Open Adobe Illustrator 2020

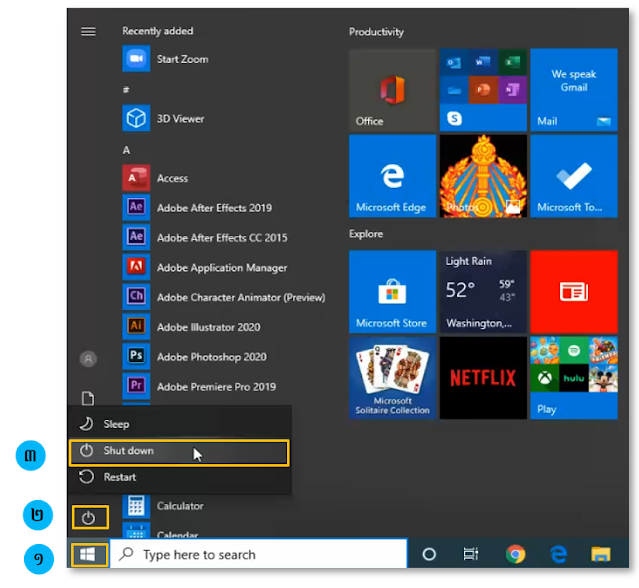192,327
